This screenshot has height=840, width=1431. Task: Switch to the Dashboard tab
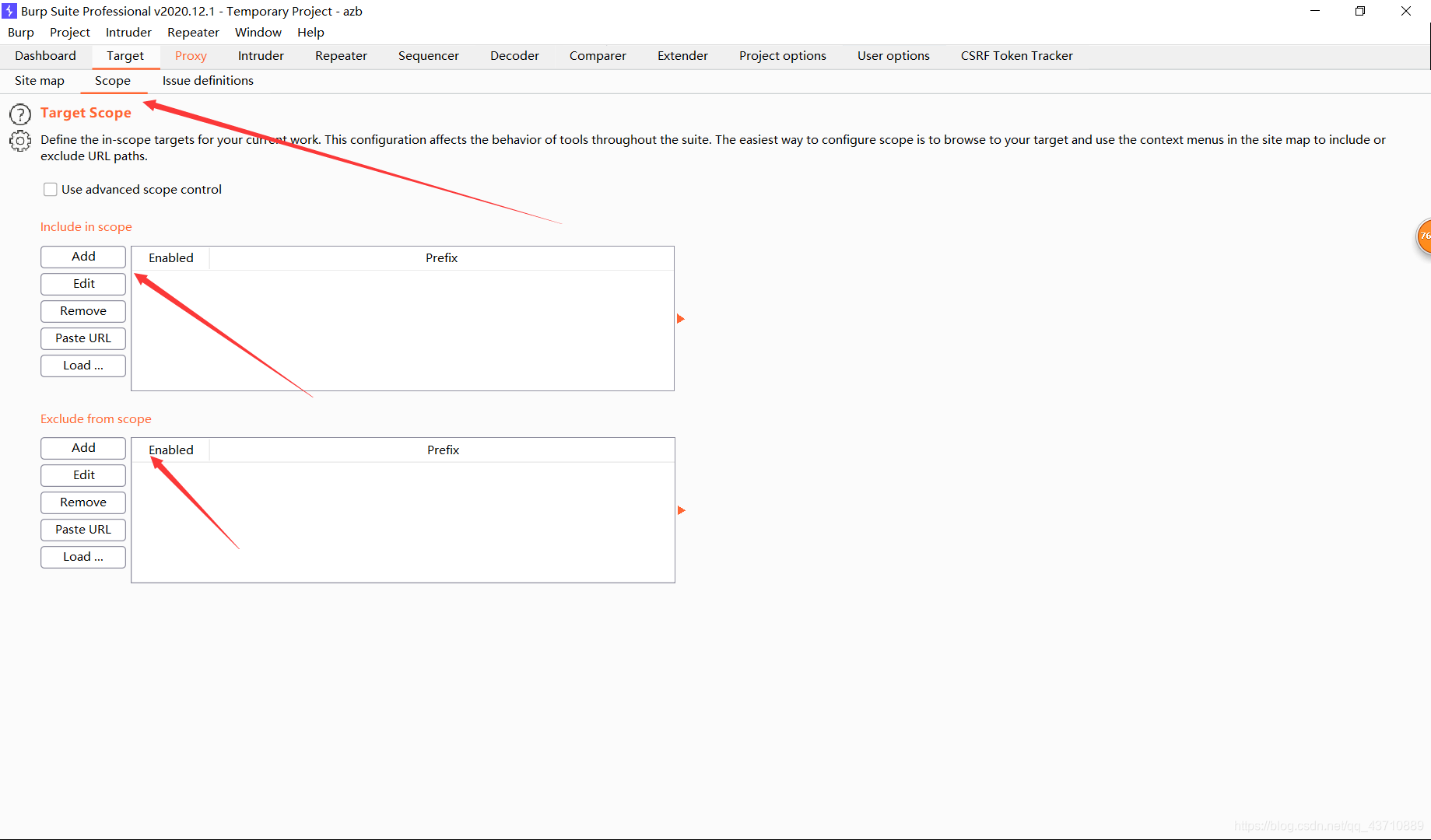(x=45, y=55)
